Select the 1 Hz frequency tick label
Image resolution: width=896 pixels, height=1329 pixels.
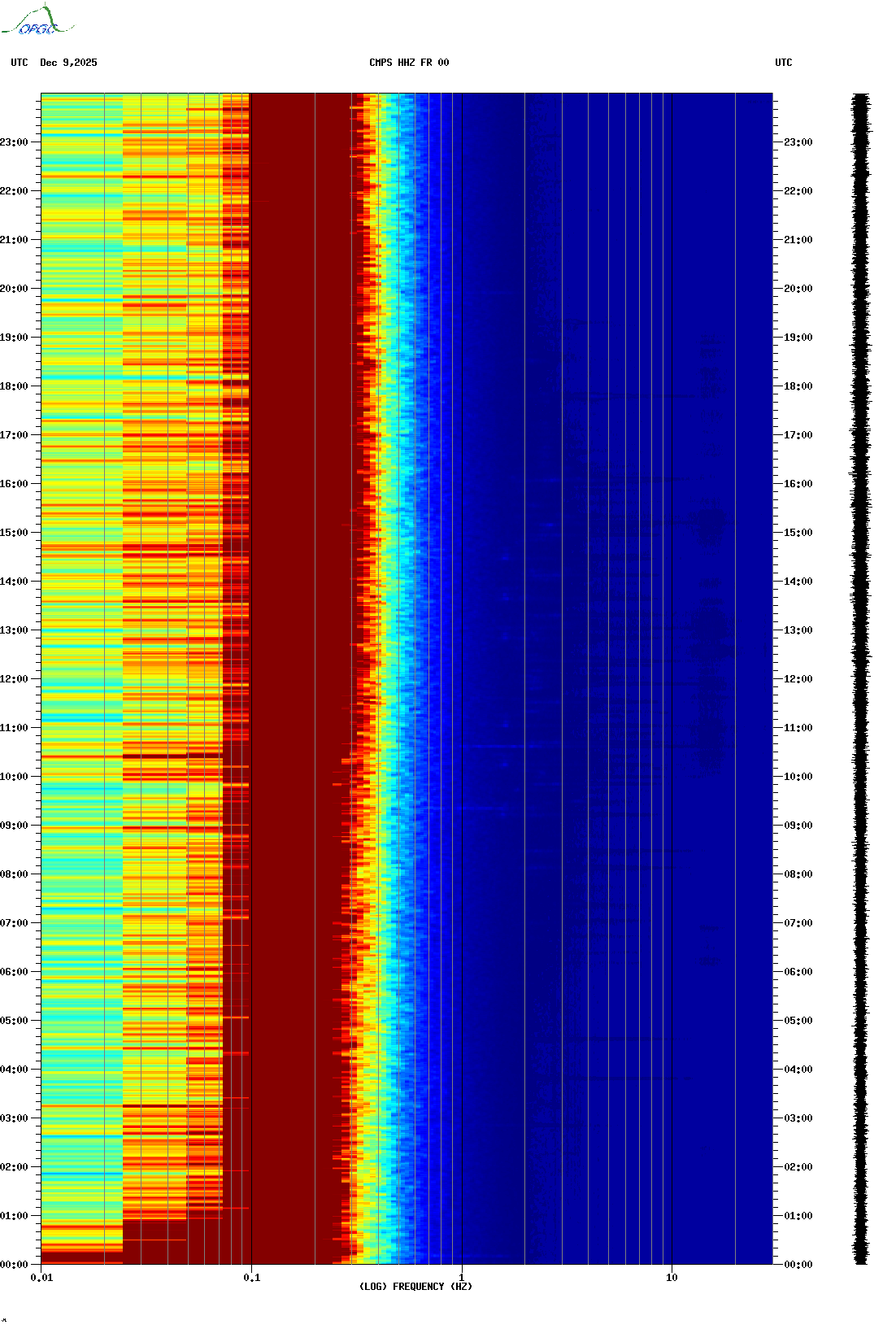click(x=462, y=1278)
